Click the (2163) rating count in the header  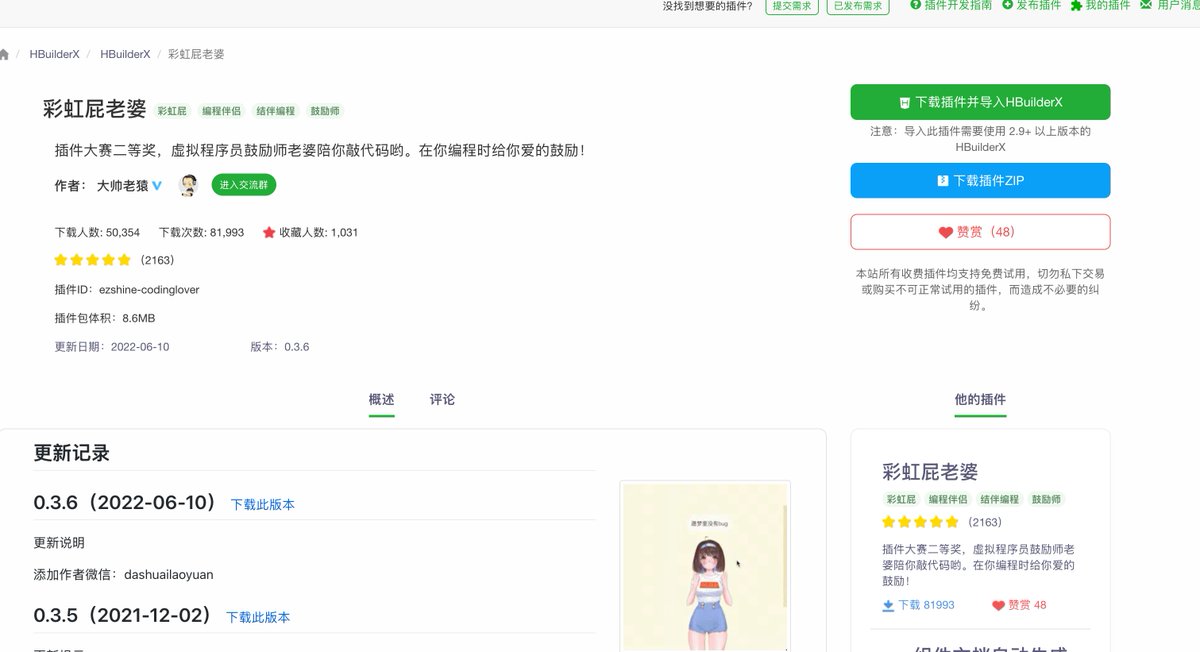coord(157,260)
